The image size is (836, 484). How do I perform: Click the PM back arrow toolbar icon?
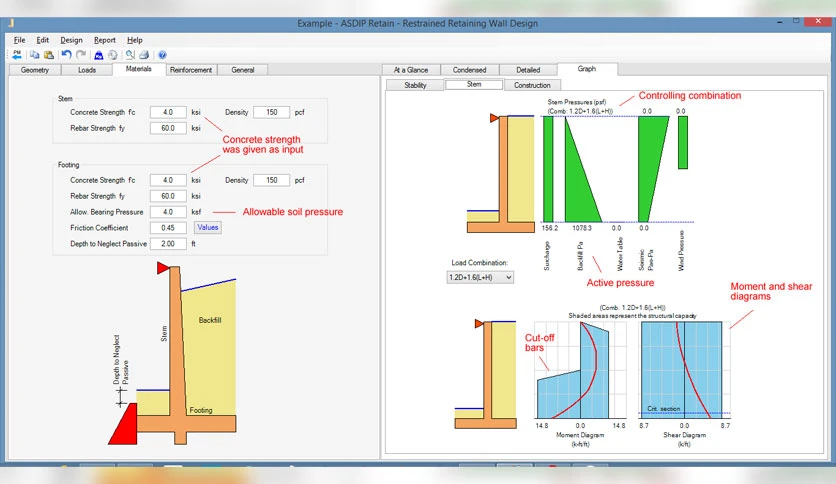pyautogui.click(x=17, y=54)
